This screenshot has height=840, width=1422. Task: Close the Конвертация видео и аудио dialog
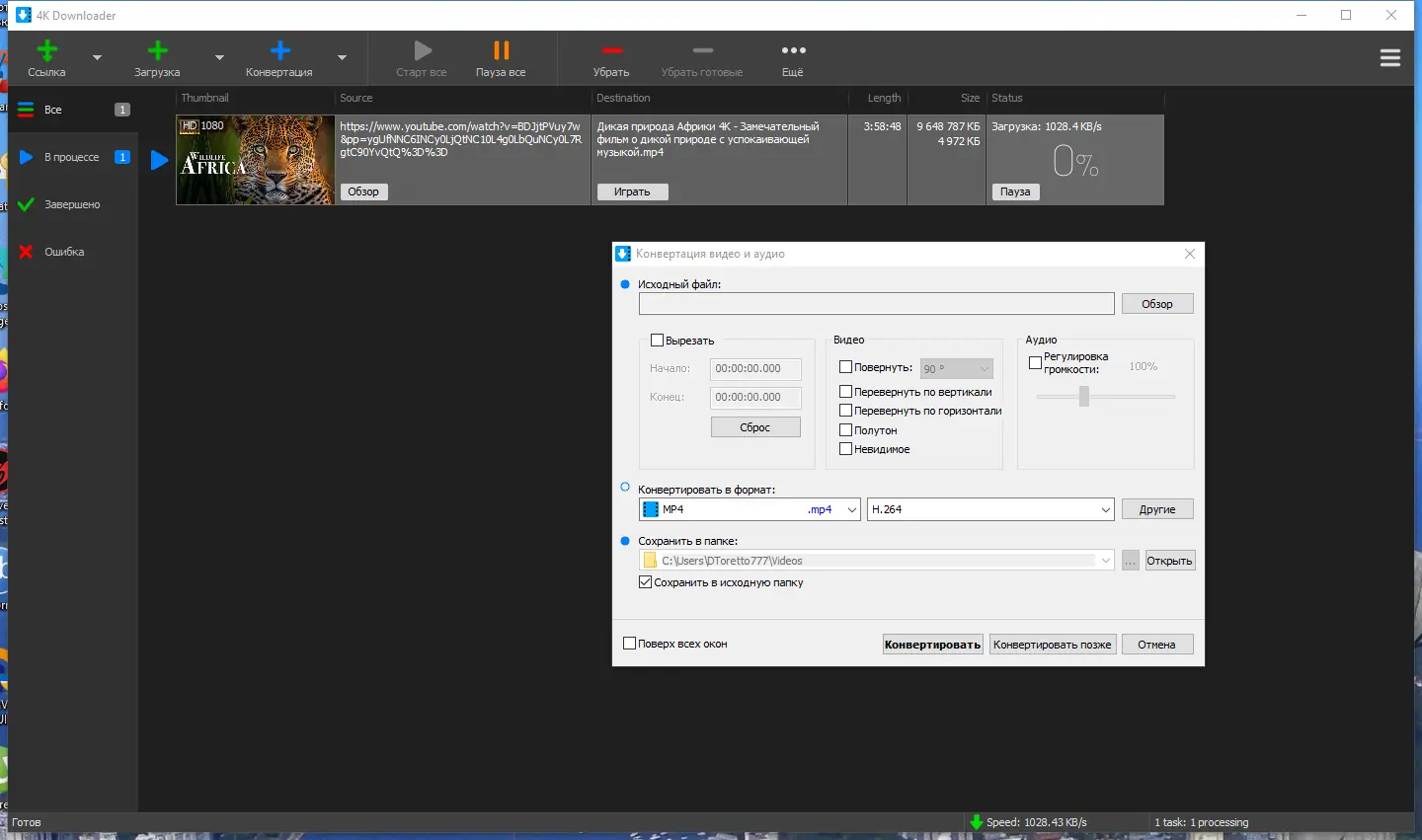(x=1190, y=254)
